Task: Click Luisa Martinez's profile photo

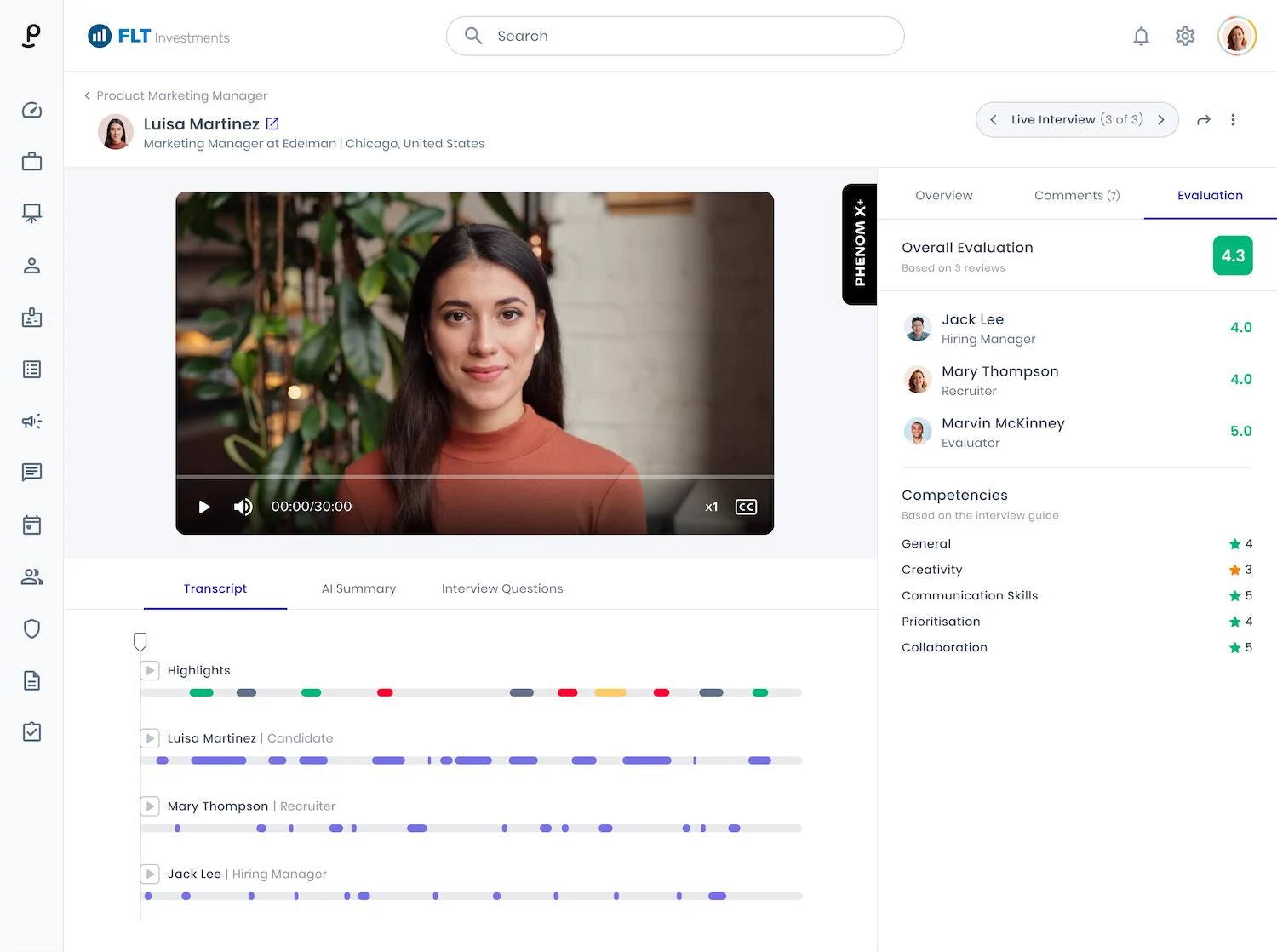Action: (x=116, y=132)
